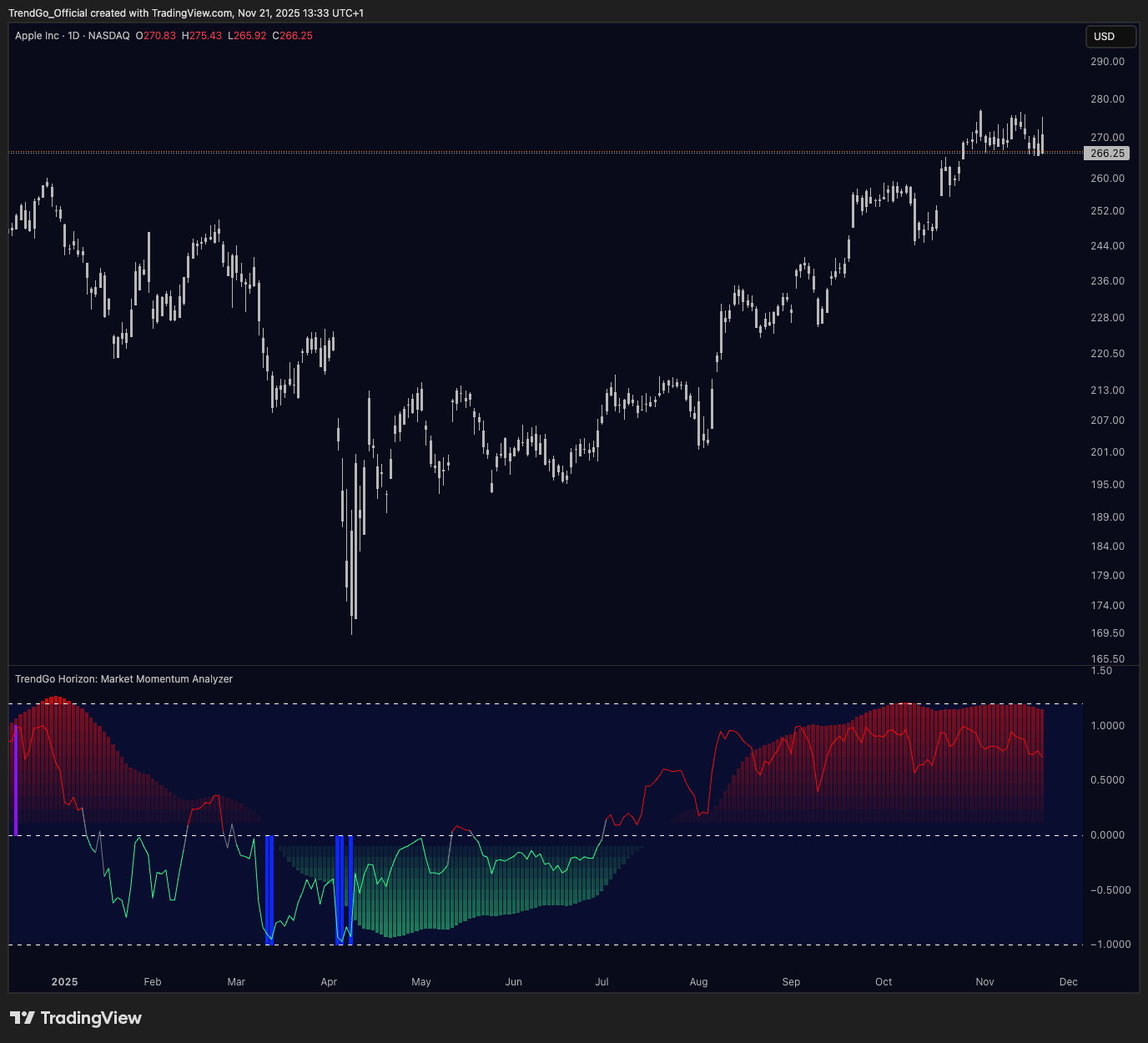Click the 1.50 indicator scale label
Screen dimensions: 1148x1043
tap(1101, 671)
